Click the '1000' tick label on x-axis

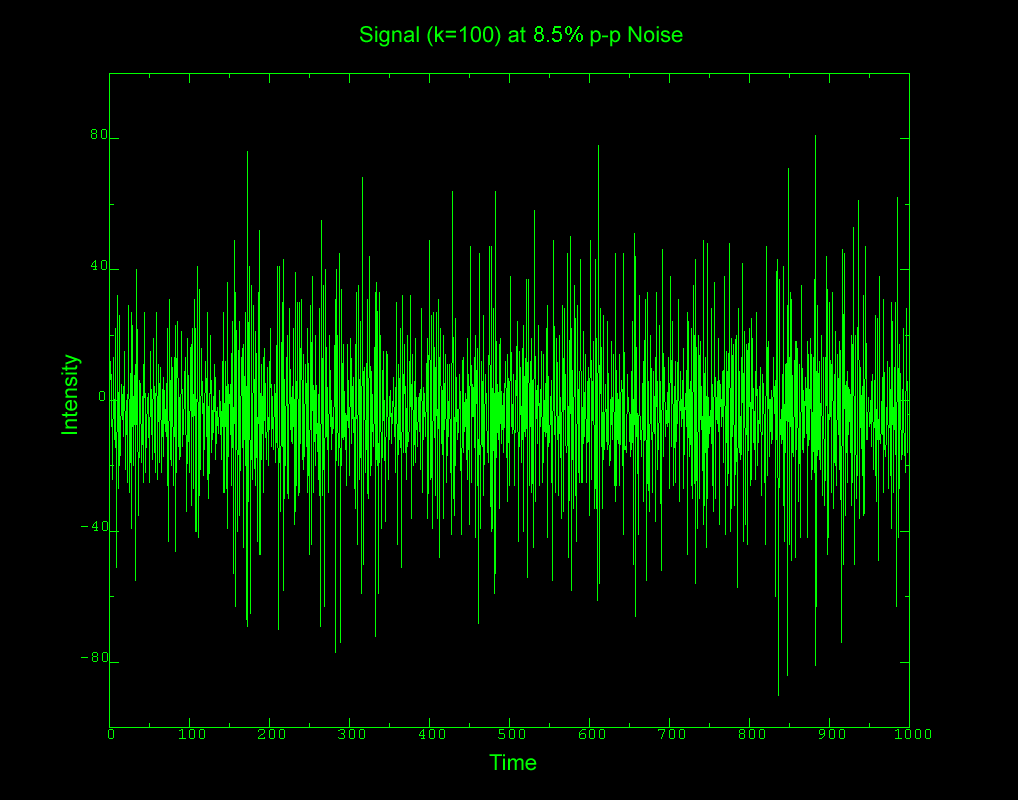pyautogui.click(x=913, y=732)
